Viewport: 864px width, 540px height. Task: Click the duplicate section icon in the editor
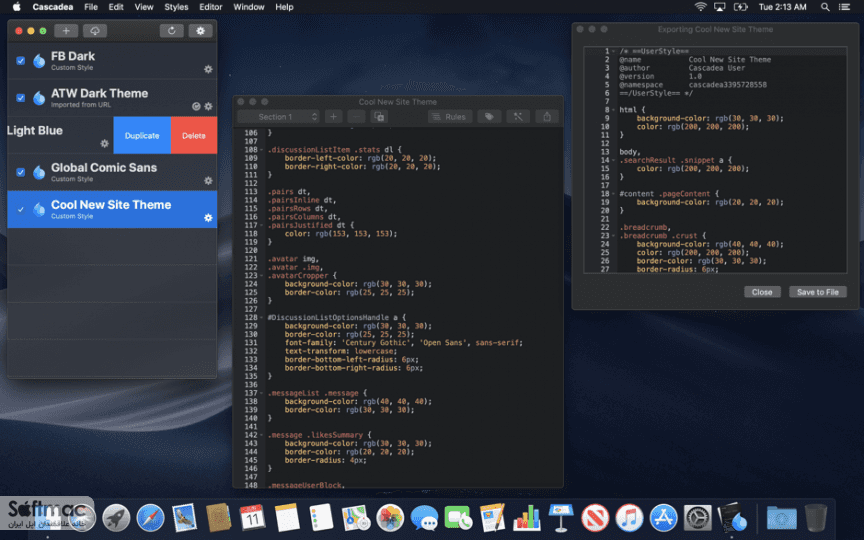(379, 116)
